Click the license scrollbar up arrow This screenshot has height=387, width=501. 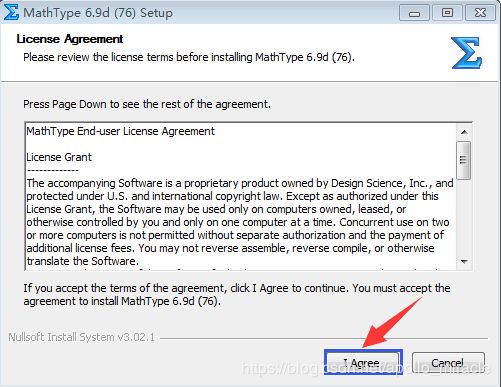[x=464, y=132]
